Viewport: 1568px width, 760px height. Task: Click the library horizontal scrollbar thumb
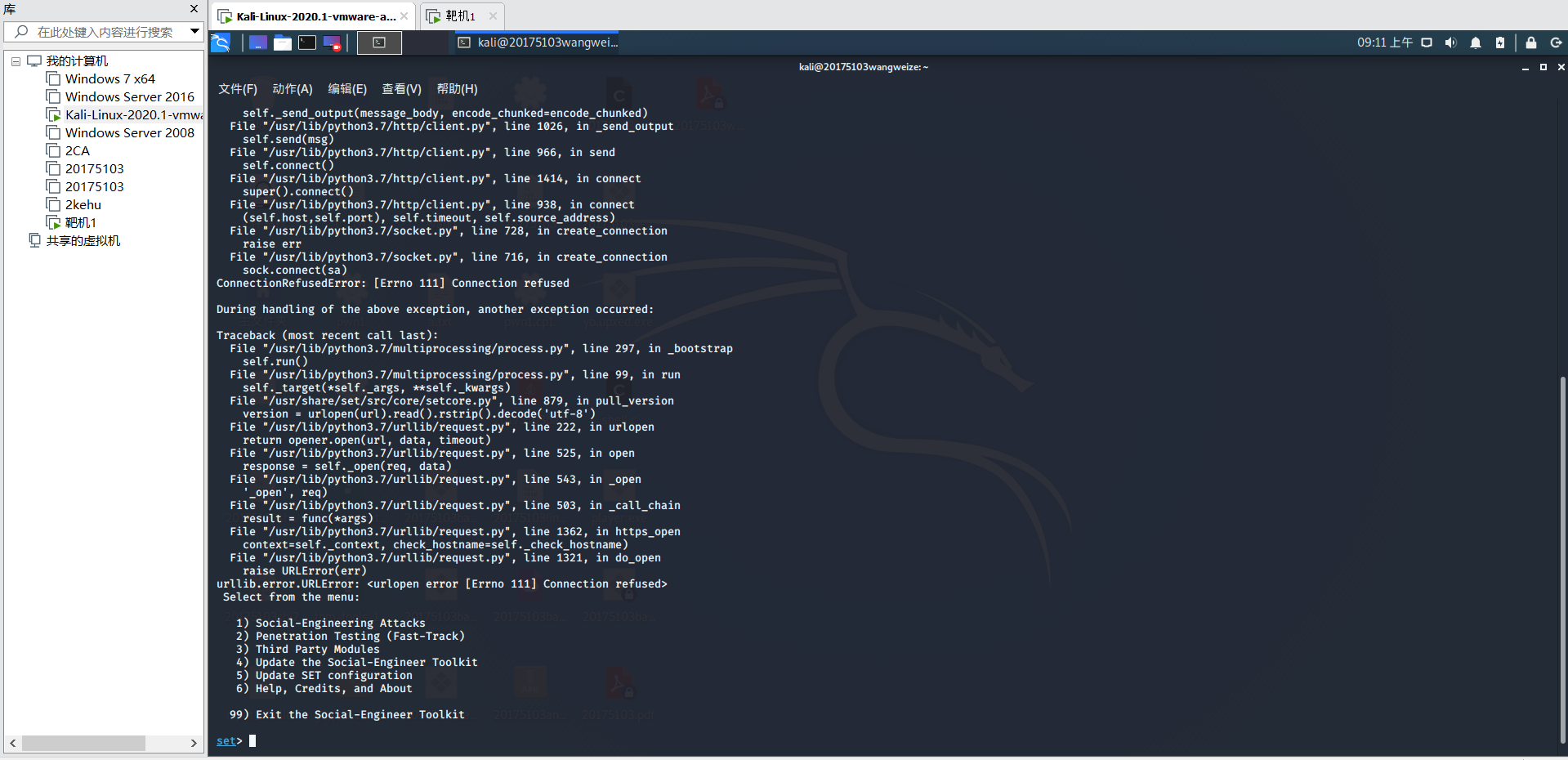pyautogui.click(x=83, y=743)
